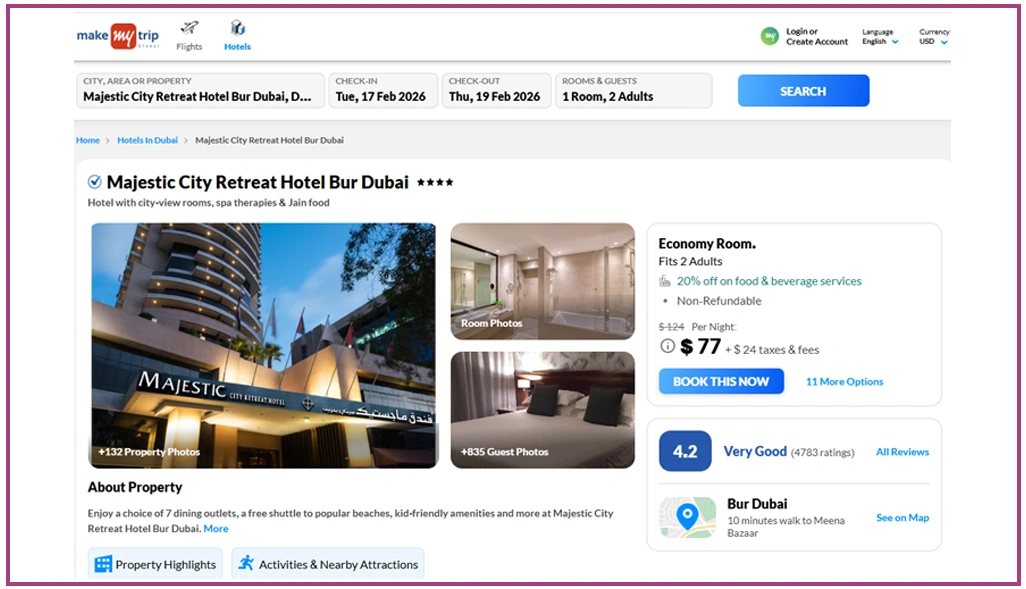The width and height of the screenshot is (1026, 589).
Task: Expand the Language English dropdown
Action: 880,37
